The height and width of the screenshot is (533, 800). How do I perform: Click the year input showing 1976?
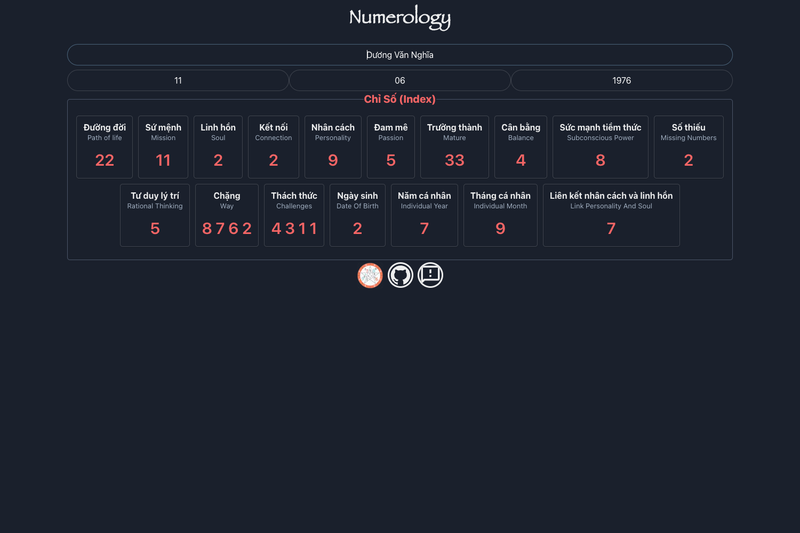click(x=621, y=81)
